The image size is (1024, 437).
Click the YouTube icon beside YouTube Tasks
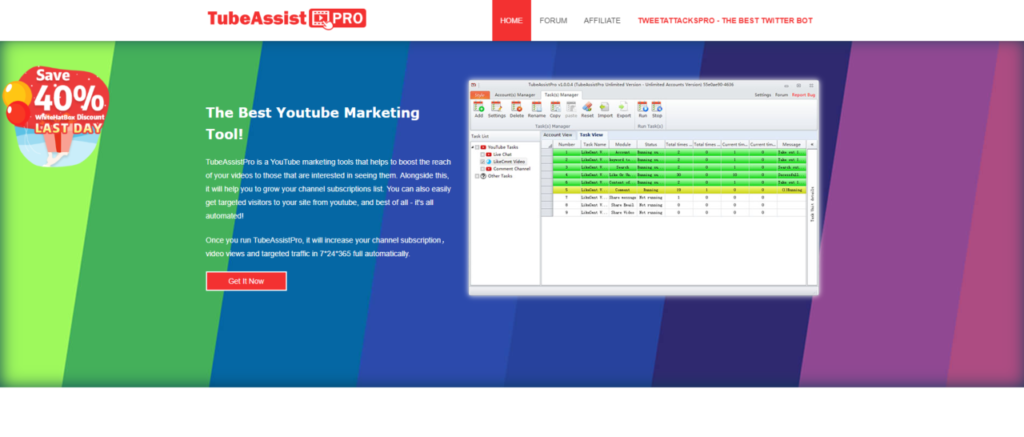483,147
